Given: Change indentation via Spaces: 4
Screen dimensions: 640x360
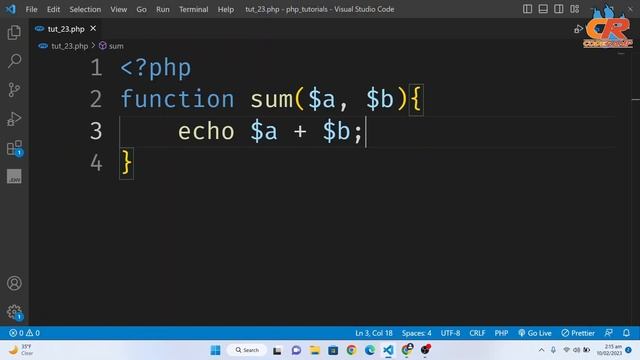Looking at the screenshot, I should (x=416, y=333).
